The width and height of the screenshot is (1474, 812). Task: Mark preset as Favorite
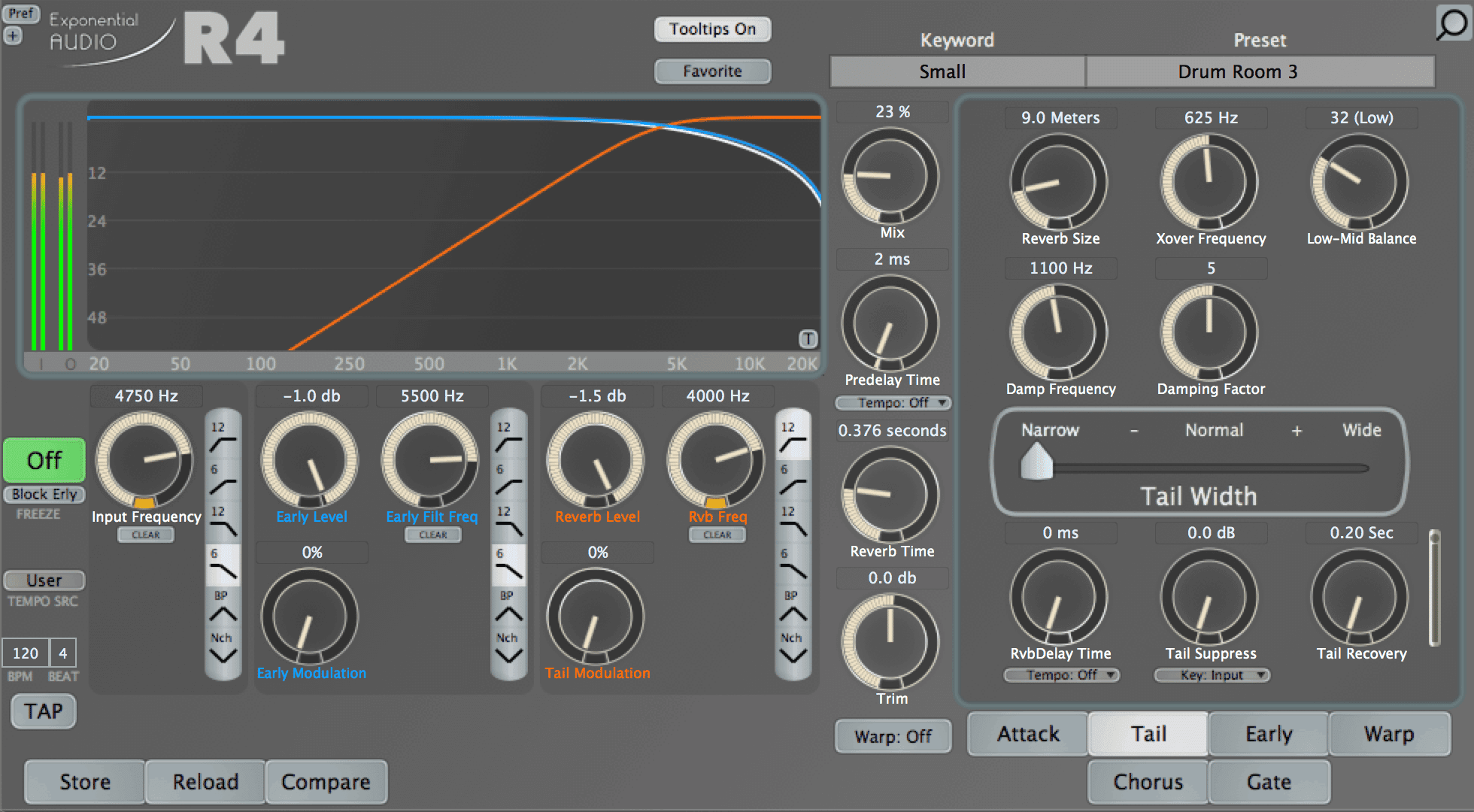coord(712,71)
